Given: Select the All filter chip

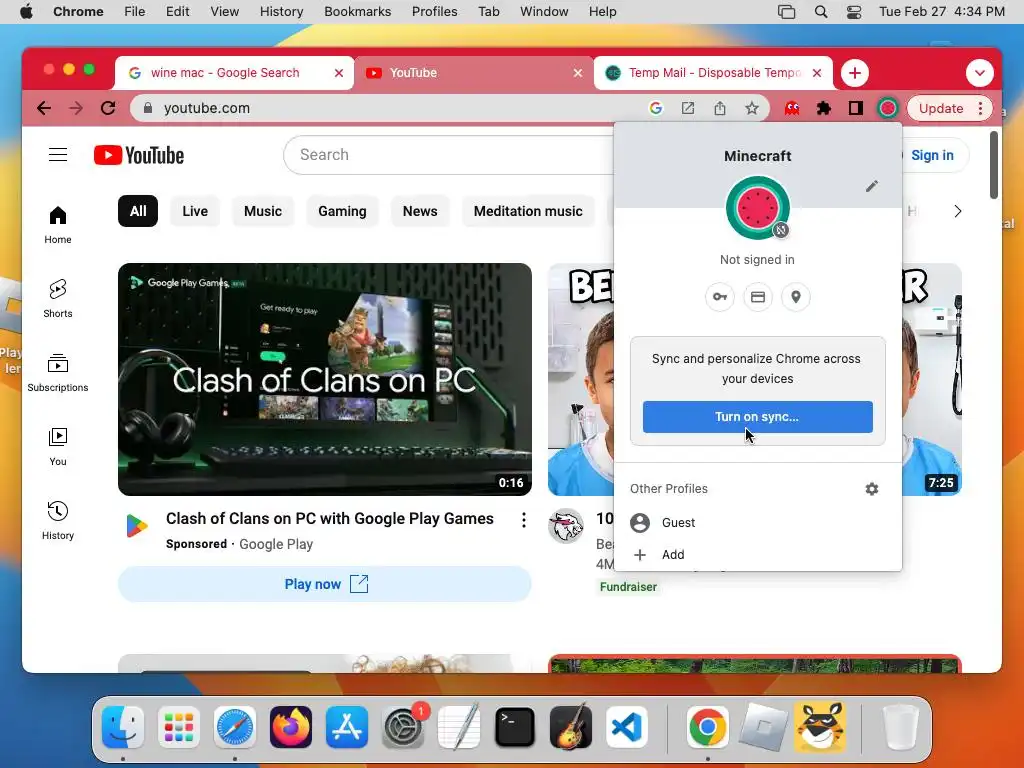Looking at the screenshot, I should [138, 211].
